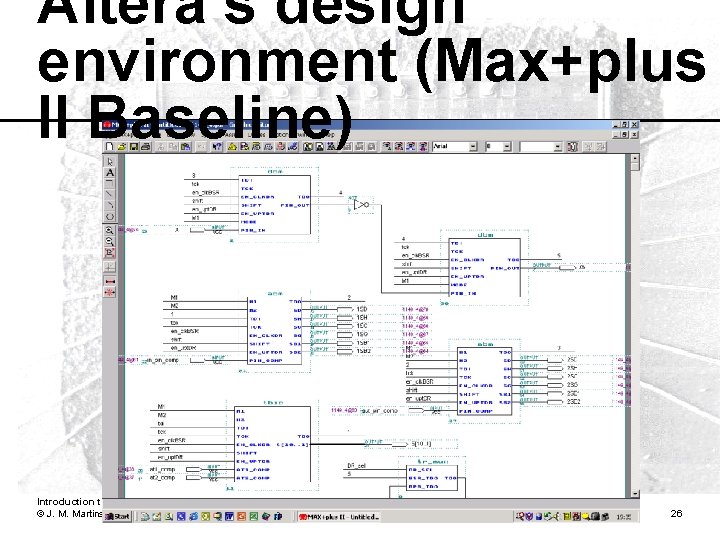Viewport: 720px width, 540px height.
Task: Click the vertical scrollbar up arrow
Action: (x=635, y=159)
